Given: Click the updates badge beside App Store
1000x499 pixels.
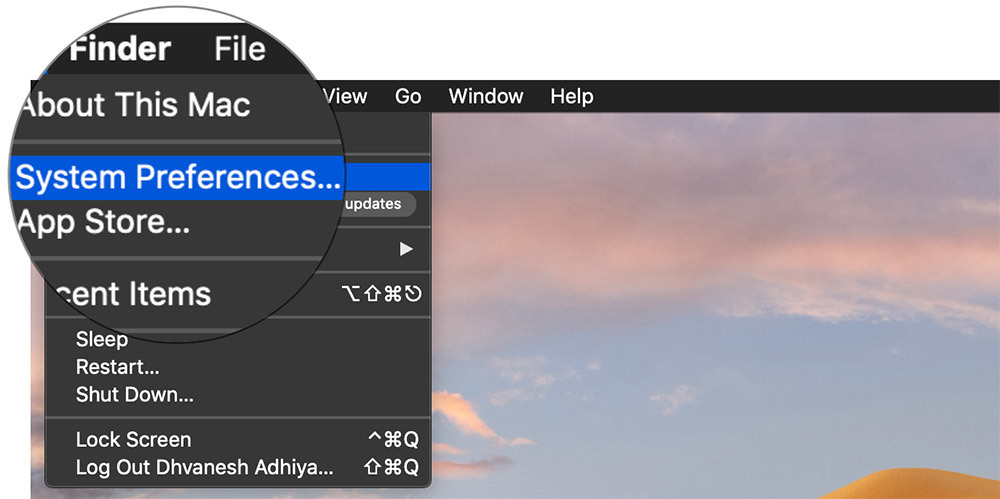Looking at the screenshot, I should [x=372, y=204].
